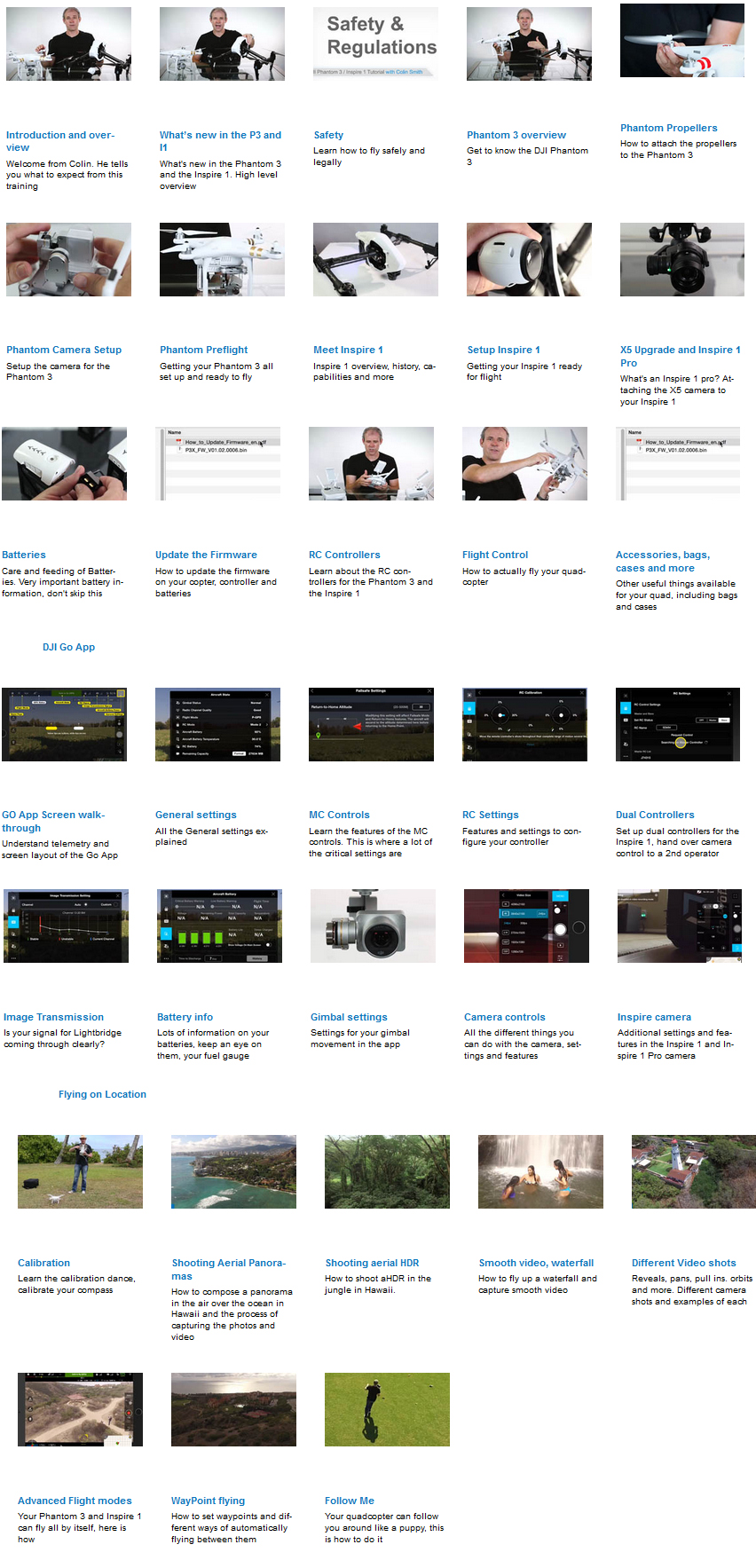Select the 'RC Settings' lesson title
This screenshot has width=756, height=1568.
(491, 815)
